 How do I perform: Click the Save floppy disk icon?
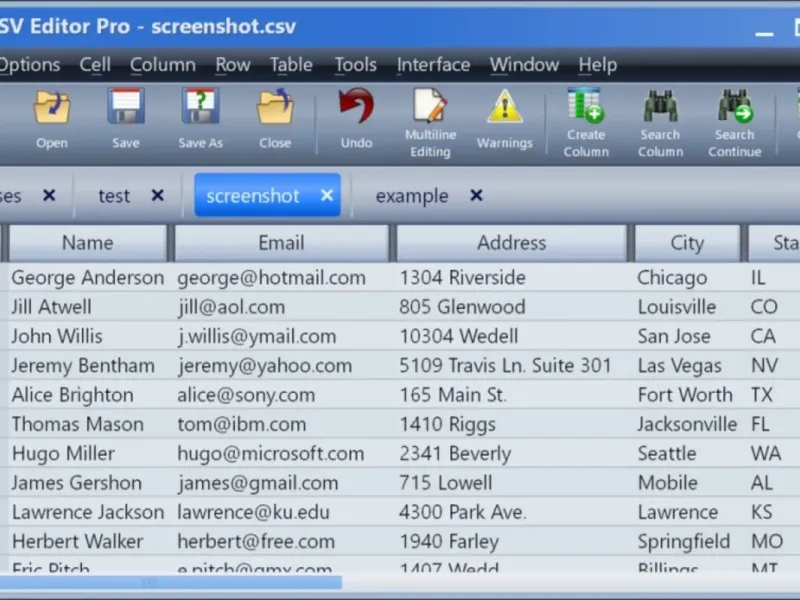126,107
